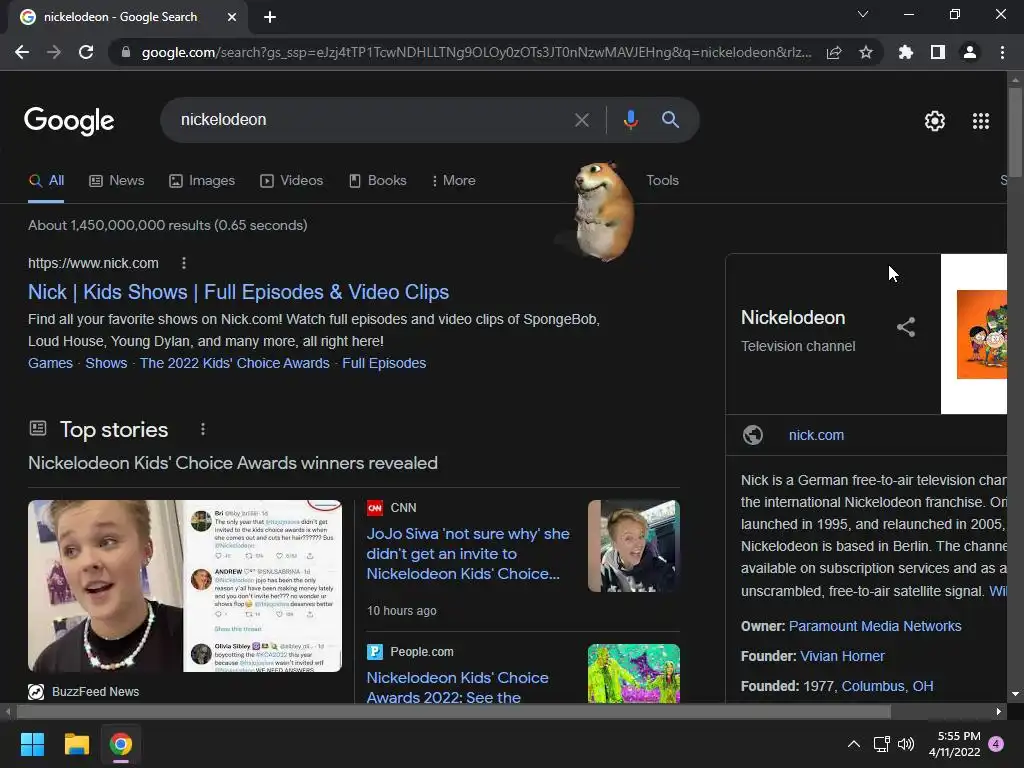Select the All results tab

(46, 181)
